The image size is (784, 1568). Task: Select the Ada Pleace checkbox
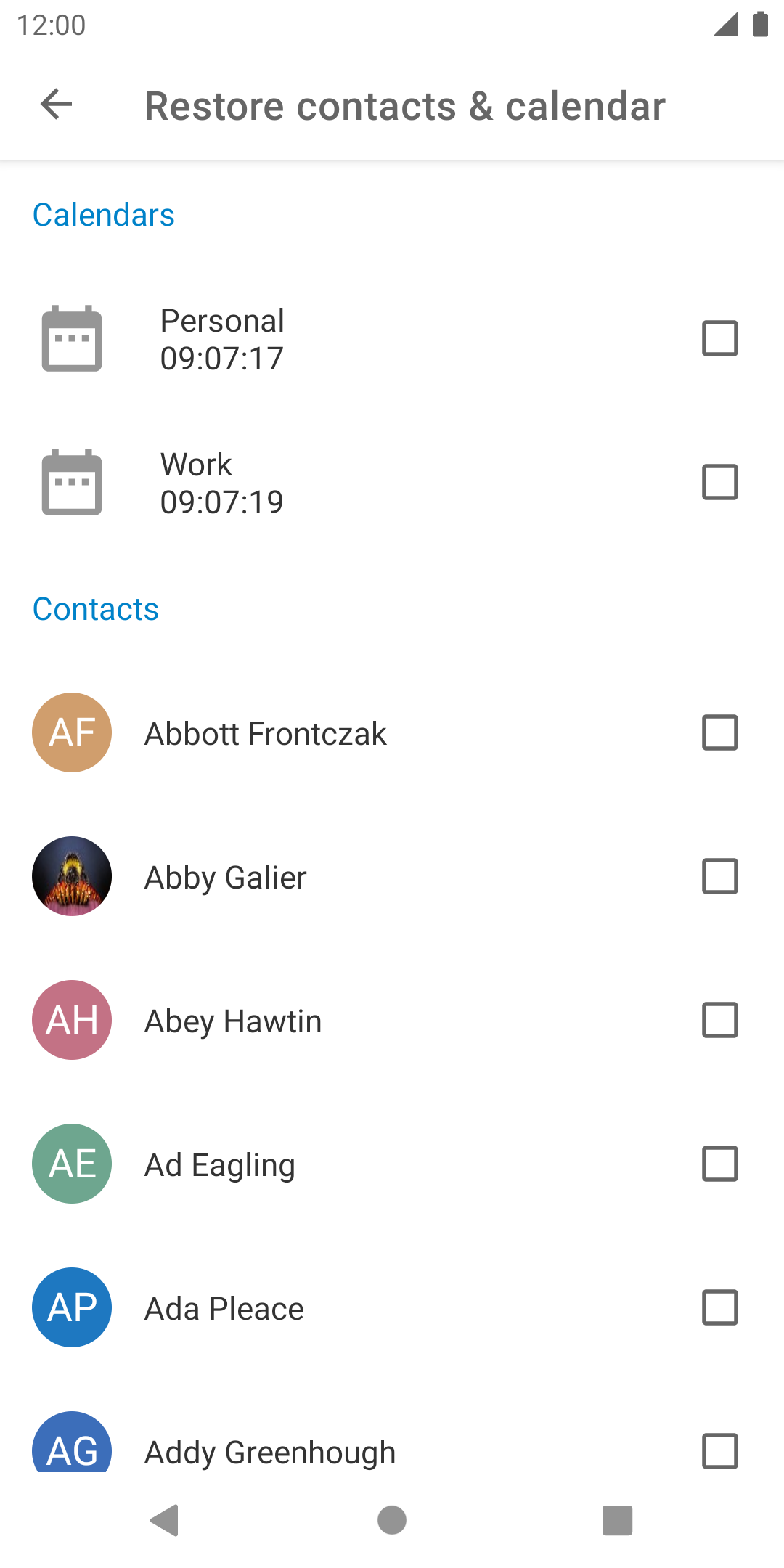pyautogui.click(x=720, y=1307)
